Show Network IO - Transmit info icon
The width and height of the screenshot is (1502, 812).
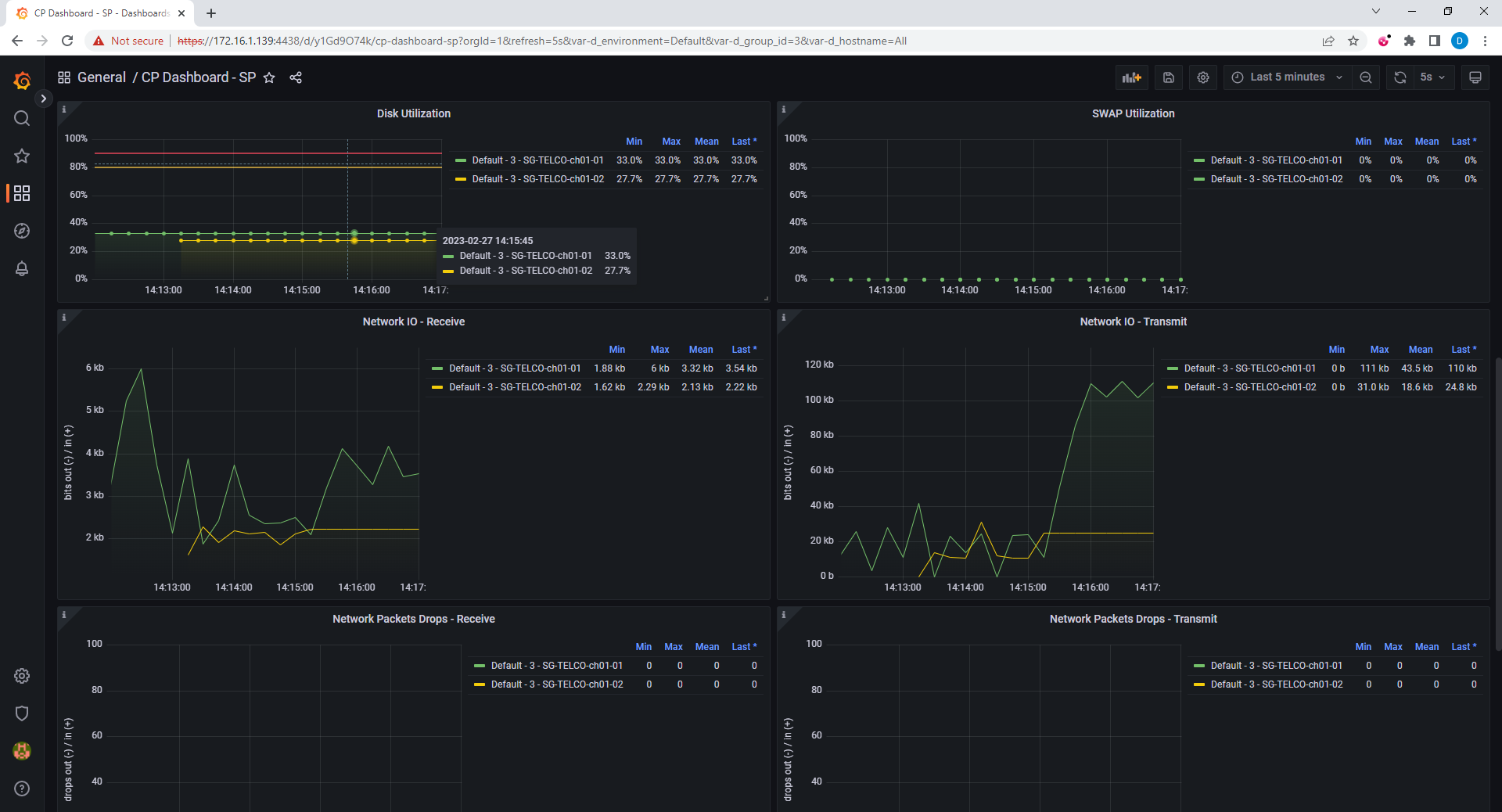click(784, 318)
